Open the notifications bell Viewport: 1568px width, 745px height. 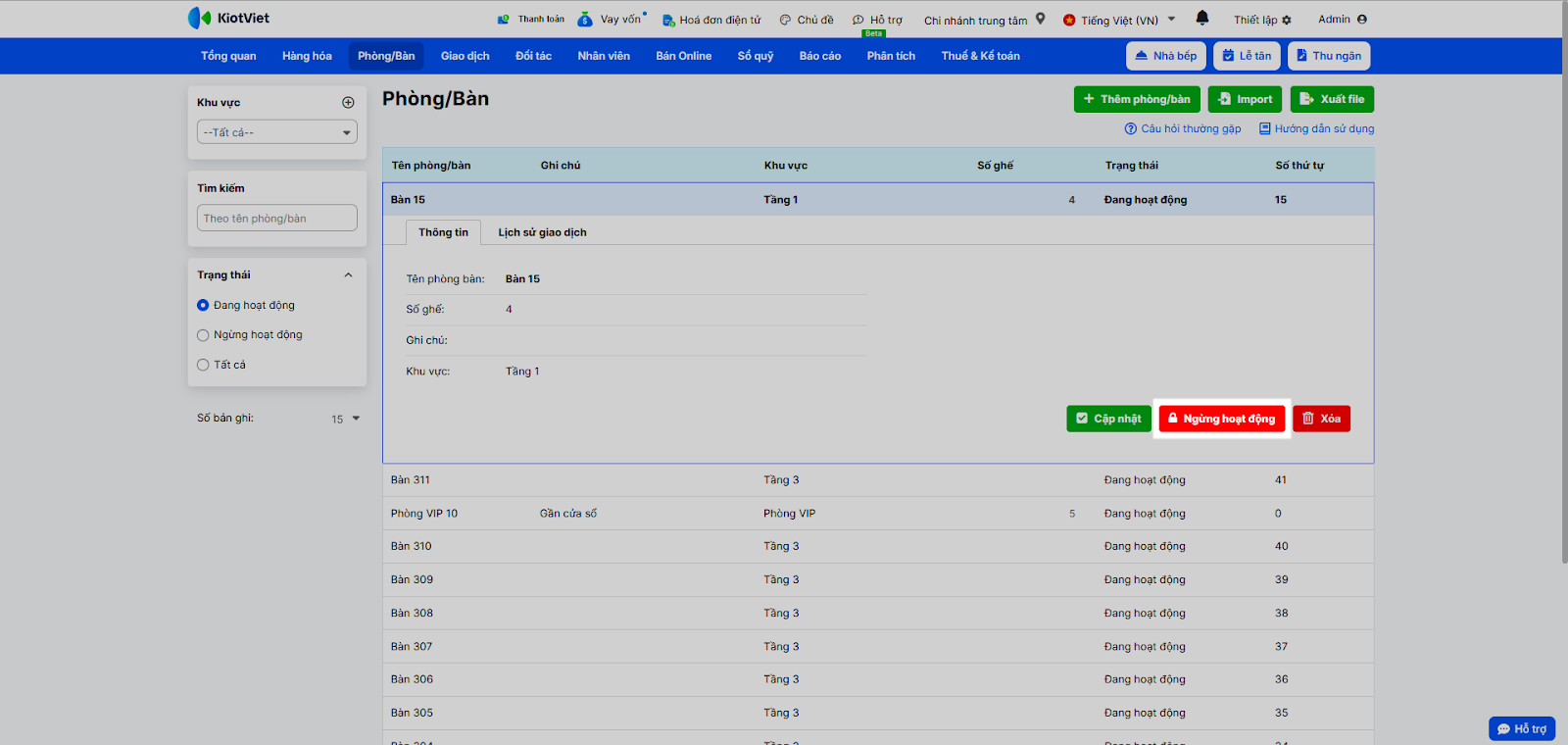[1202, 18]
